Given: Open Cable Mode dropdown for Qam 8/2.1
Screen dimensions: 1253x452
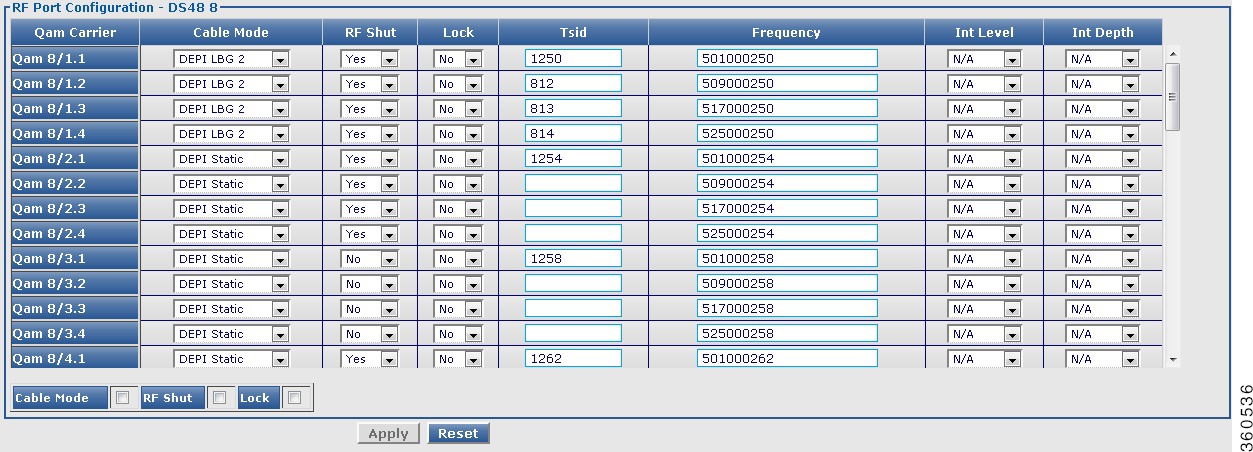Looking at the screenshot, I should pos(231,159).
